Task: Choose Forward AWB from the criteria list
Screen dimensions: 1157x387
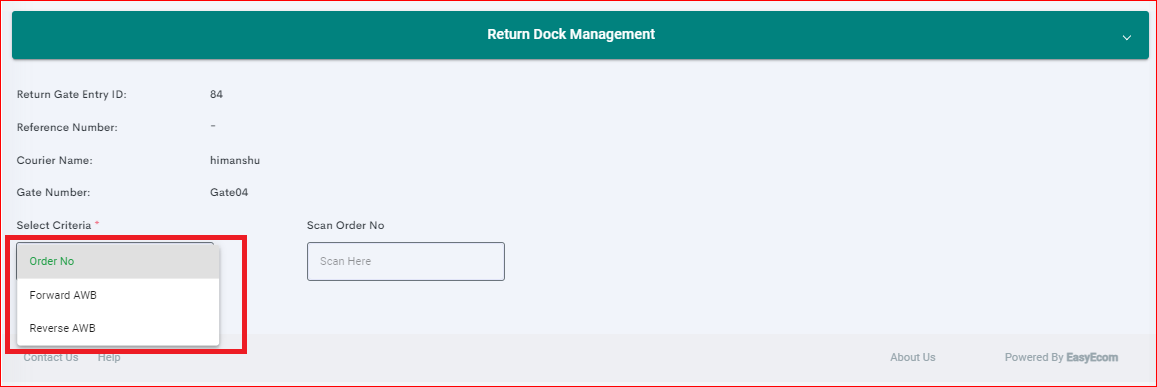Action: [118, 295]
